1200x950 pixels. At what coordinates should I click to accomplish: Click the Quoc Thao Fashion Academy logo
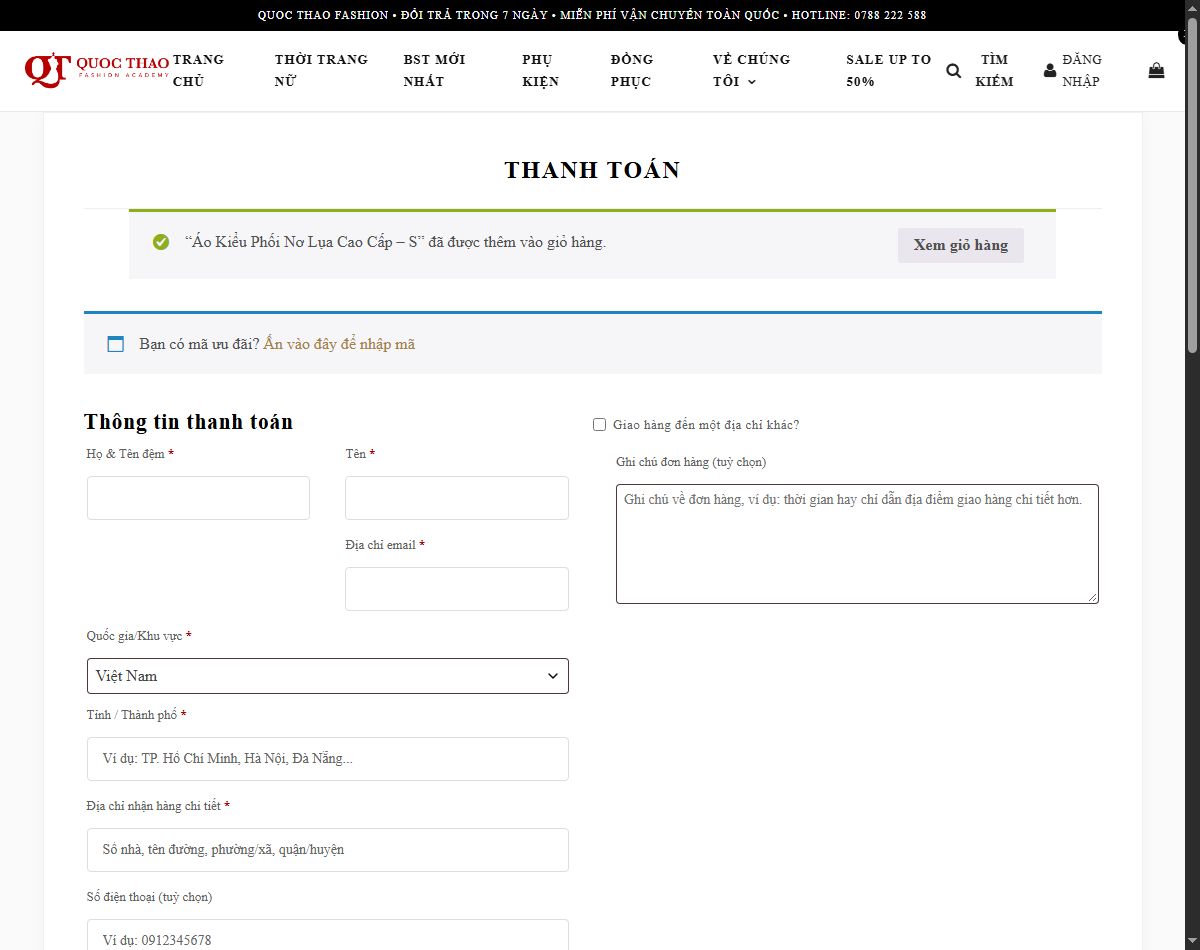(97, 70)
